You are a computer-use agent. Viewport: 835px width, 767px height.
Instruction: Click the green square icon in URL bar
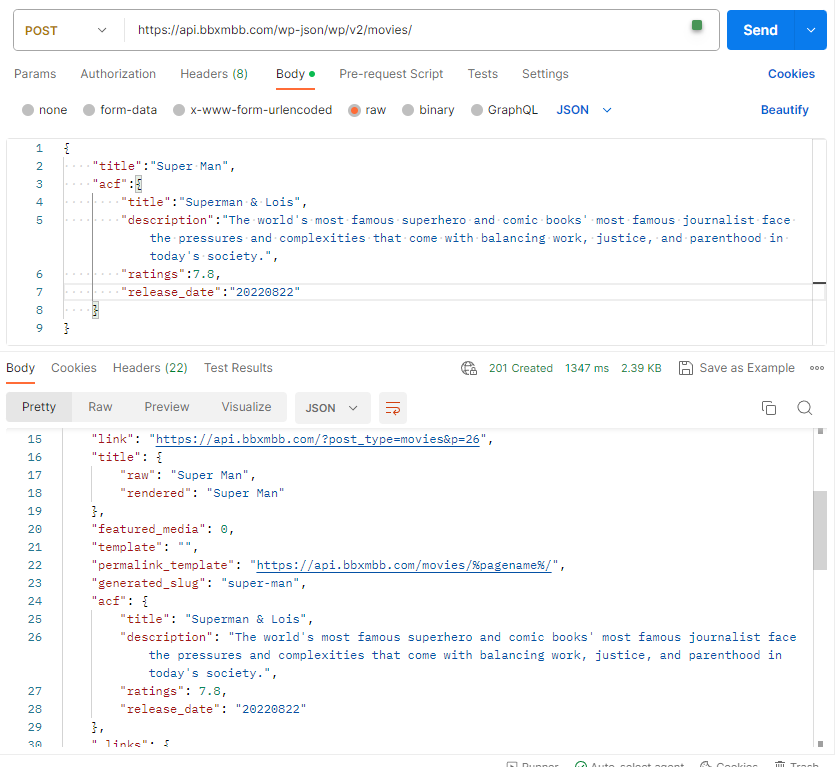coord(697,25)
